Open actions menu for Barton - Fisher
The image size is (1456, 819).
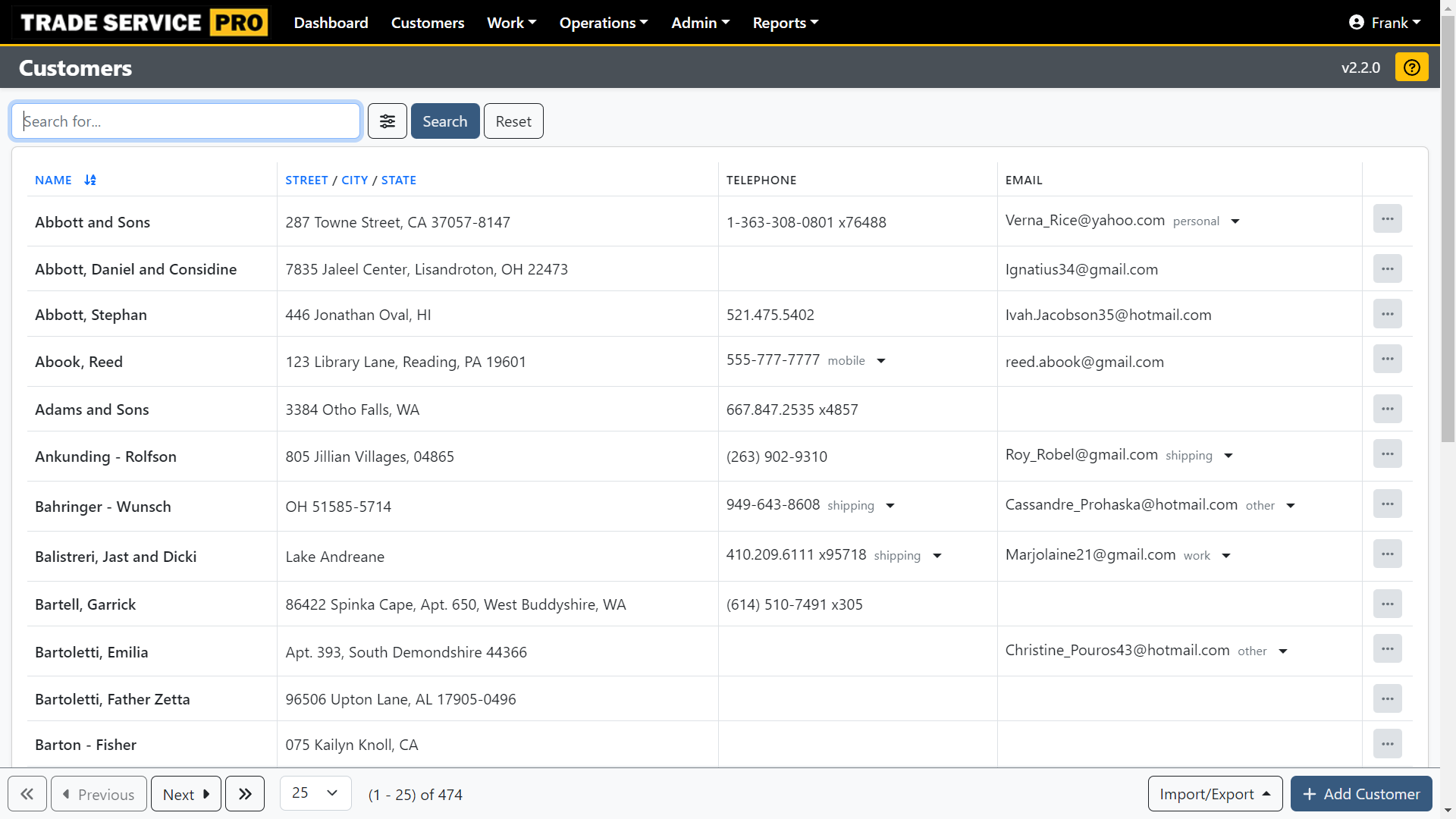coord(1388,744)
